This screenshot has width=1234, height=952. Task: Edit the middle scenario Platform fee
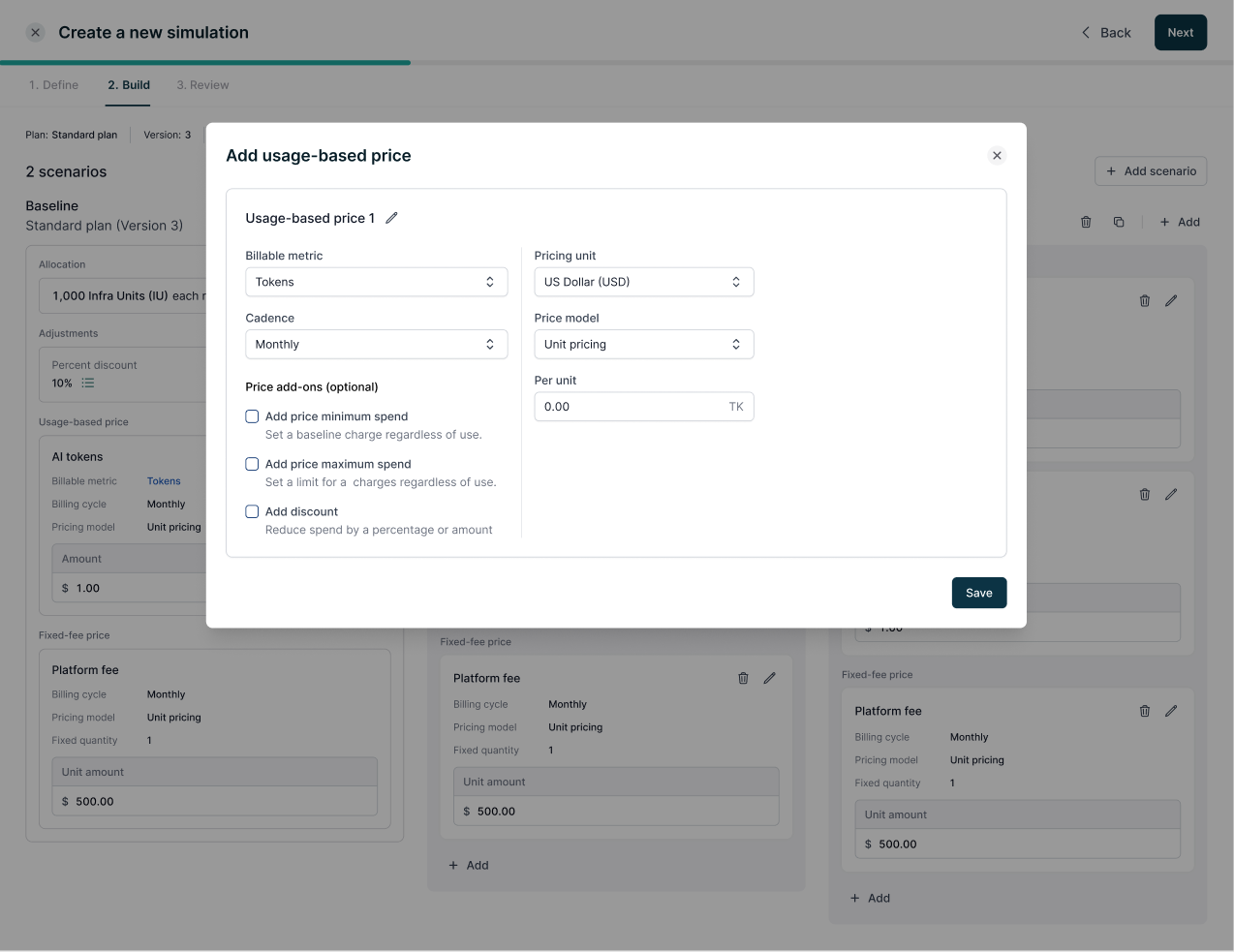pos(769,678)
